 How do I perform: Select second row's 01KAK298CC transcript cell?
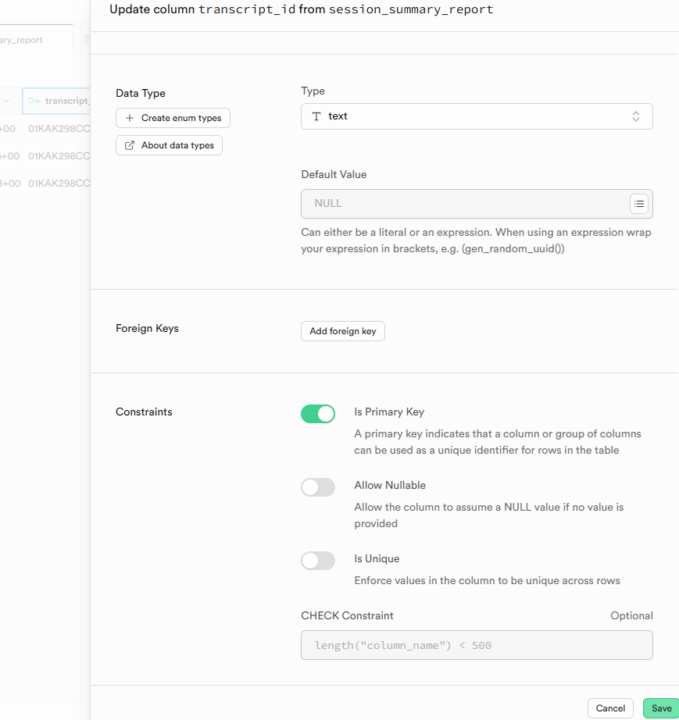tap(58, 156)
